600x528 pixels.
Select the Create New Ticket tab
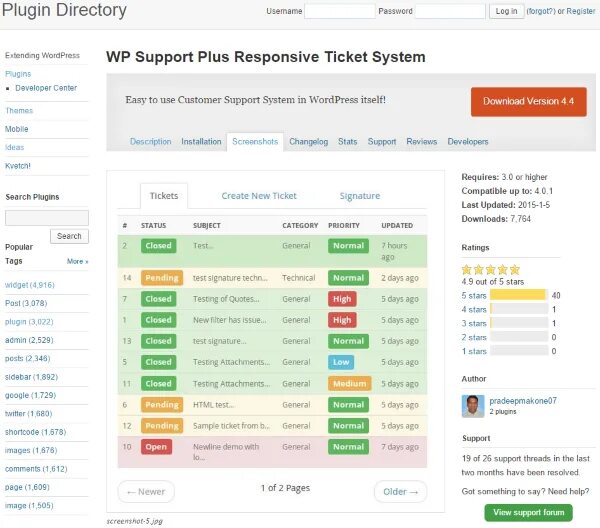click(x=259, y=196)
